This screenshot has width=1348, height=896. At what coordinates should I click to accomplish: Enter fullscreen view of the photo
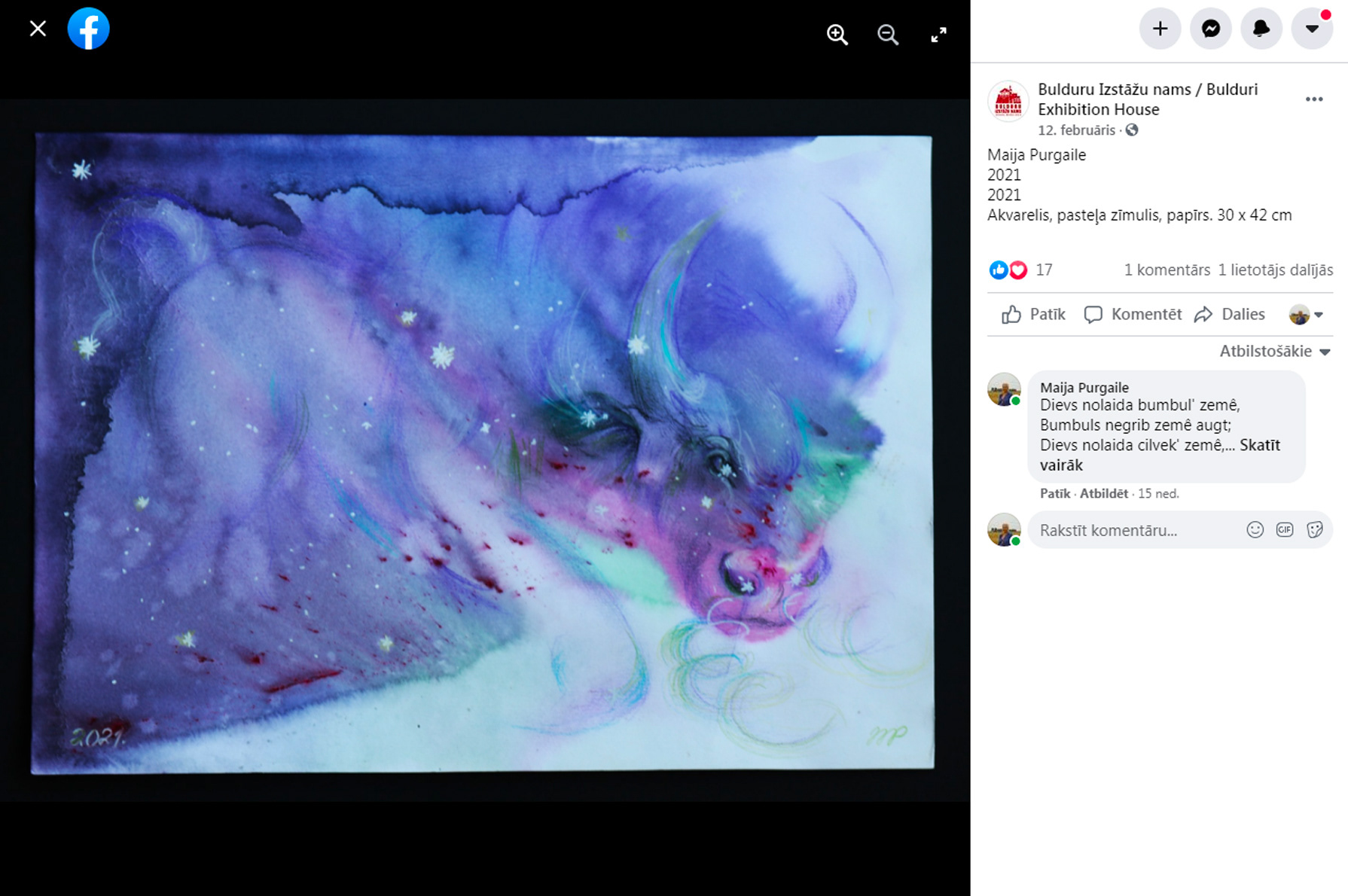[x=938, y=35]
